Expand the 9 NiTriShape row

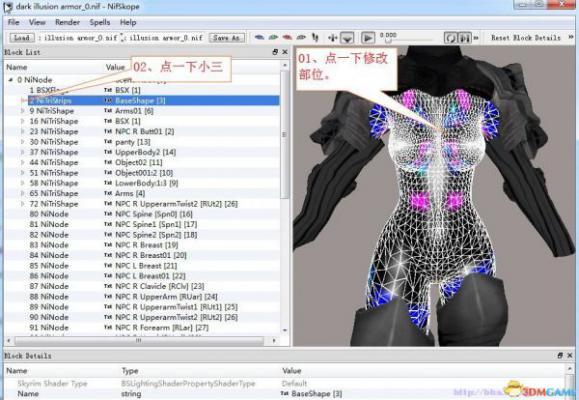pyautogui.click(x=23, y=111)
